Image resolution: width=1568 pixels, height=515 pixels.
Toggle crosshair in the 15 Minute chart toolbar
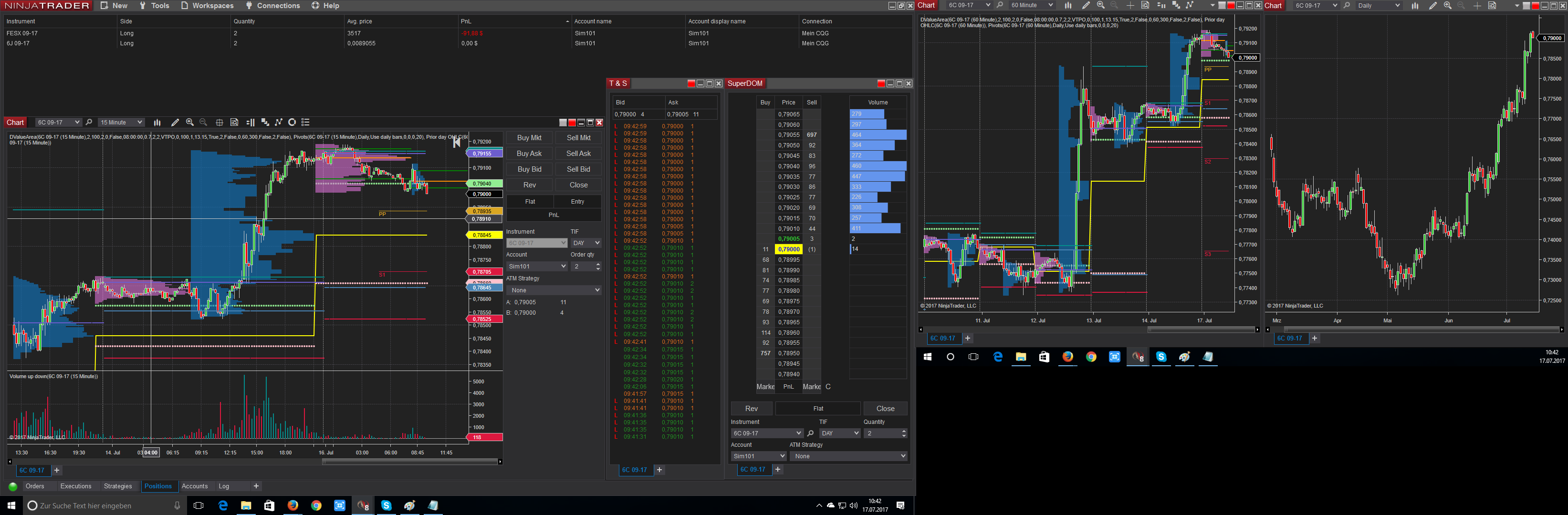219,122
